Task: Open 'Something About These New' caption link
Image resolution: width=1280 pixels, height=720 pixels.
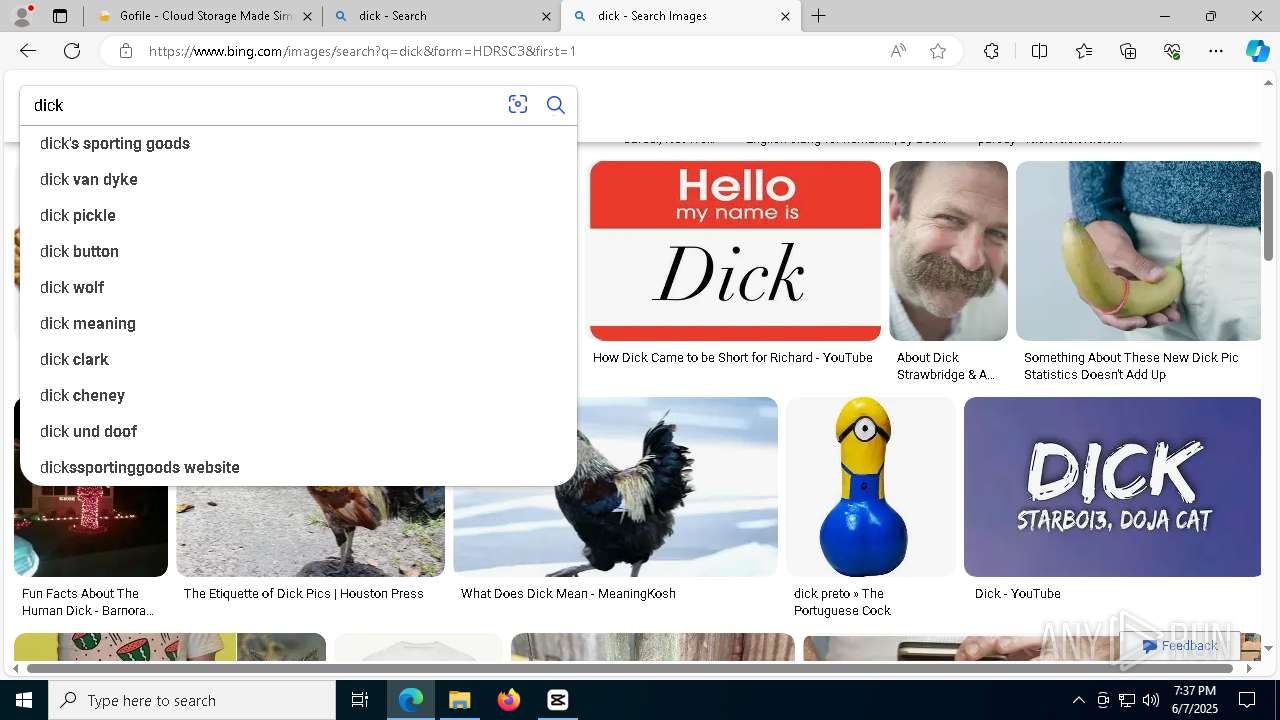Action: [x=1131, y=366]
